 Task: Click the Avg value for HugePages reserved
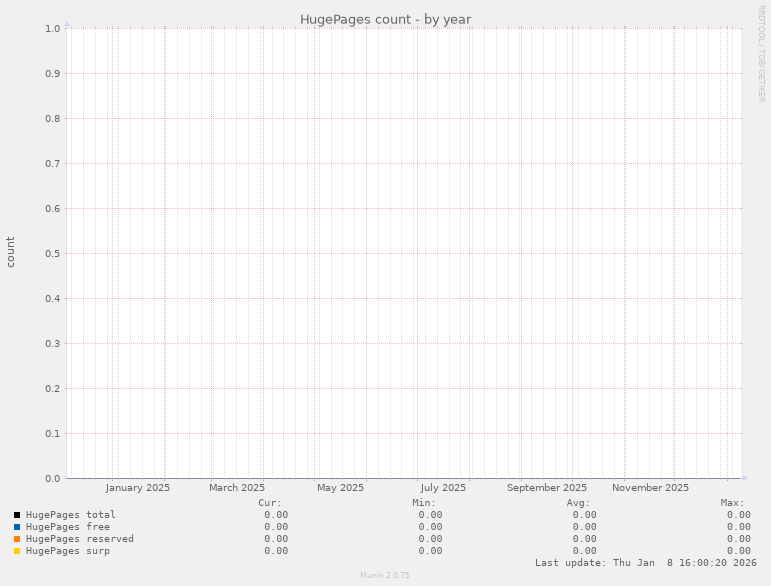point(585,539)
